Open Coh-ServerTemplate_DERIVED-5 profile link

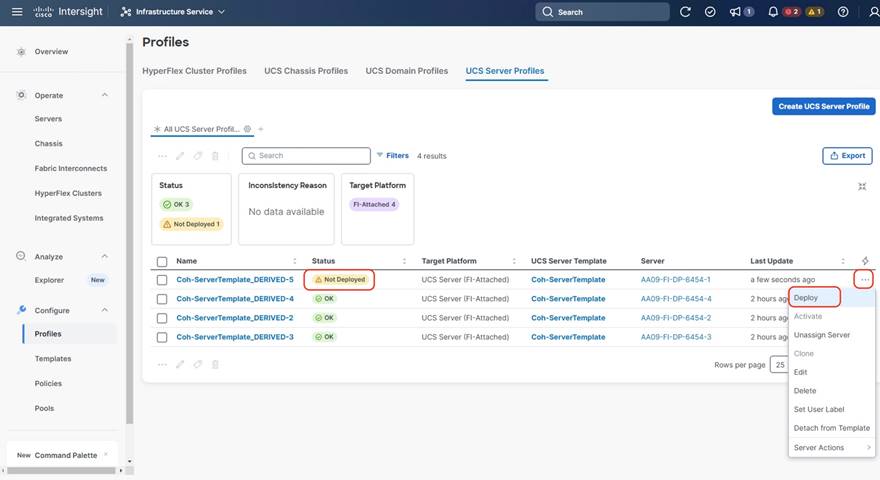pos(235,280)
